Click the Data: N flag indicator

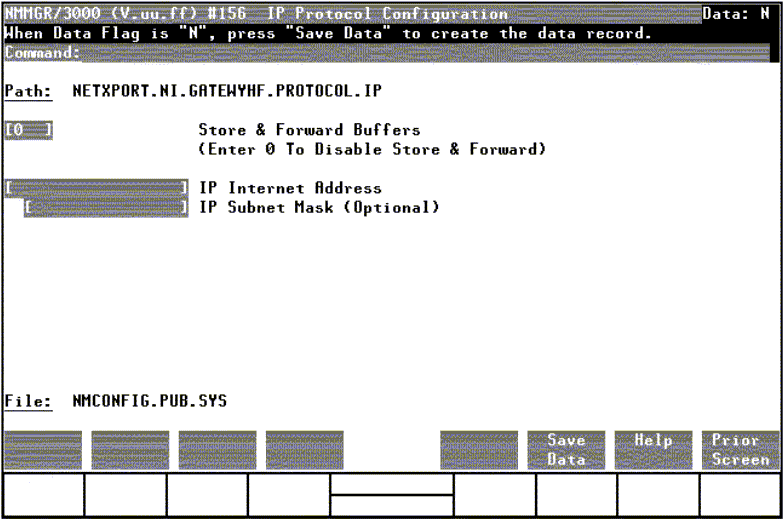click(x=736, y=14)
